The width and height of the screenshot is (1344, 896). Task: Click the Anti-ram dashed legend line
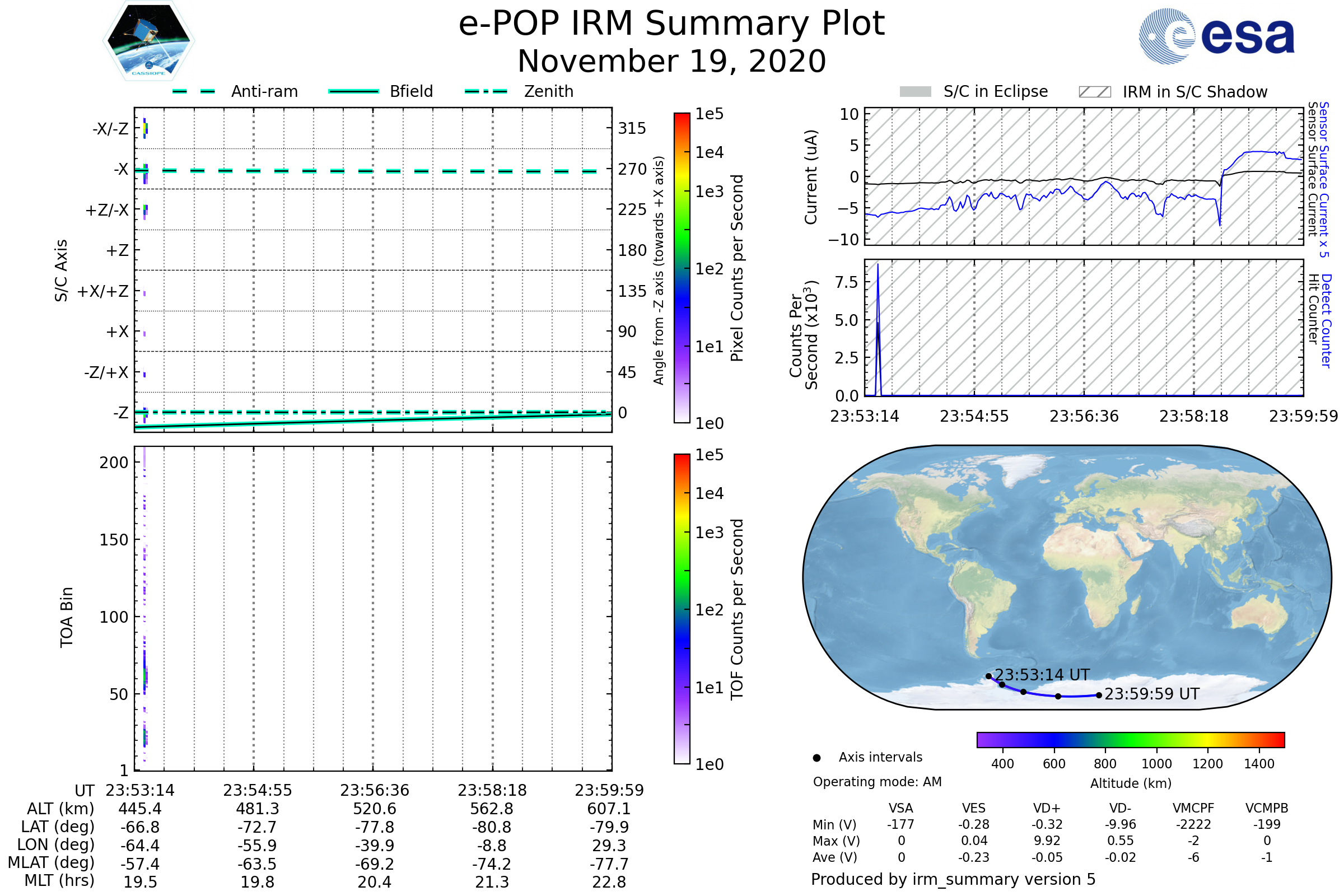click(194, 91)
